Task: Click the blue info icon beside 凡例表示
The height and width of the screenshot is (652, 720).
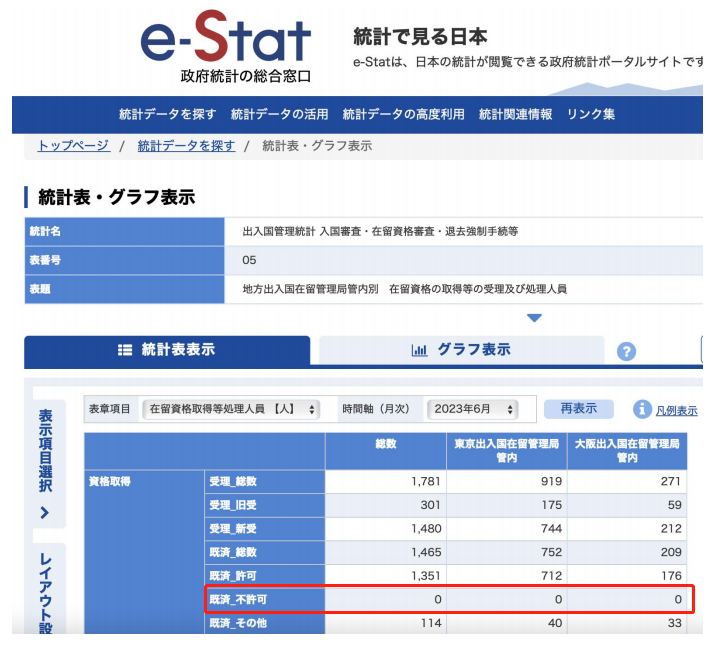Action: pos(642,409)
